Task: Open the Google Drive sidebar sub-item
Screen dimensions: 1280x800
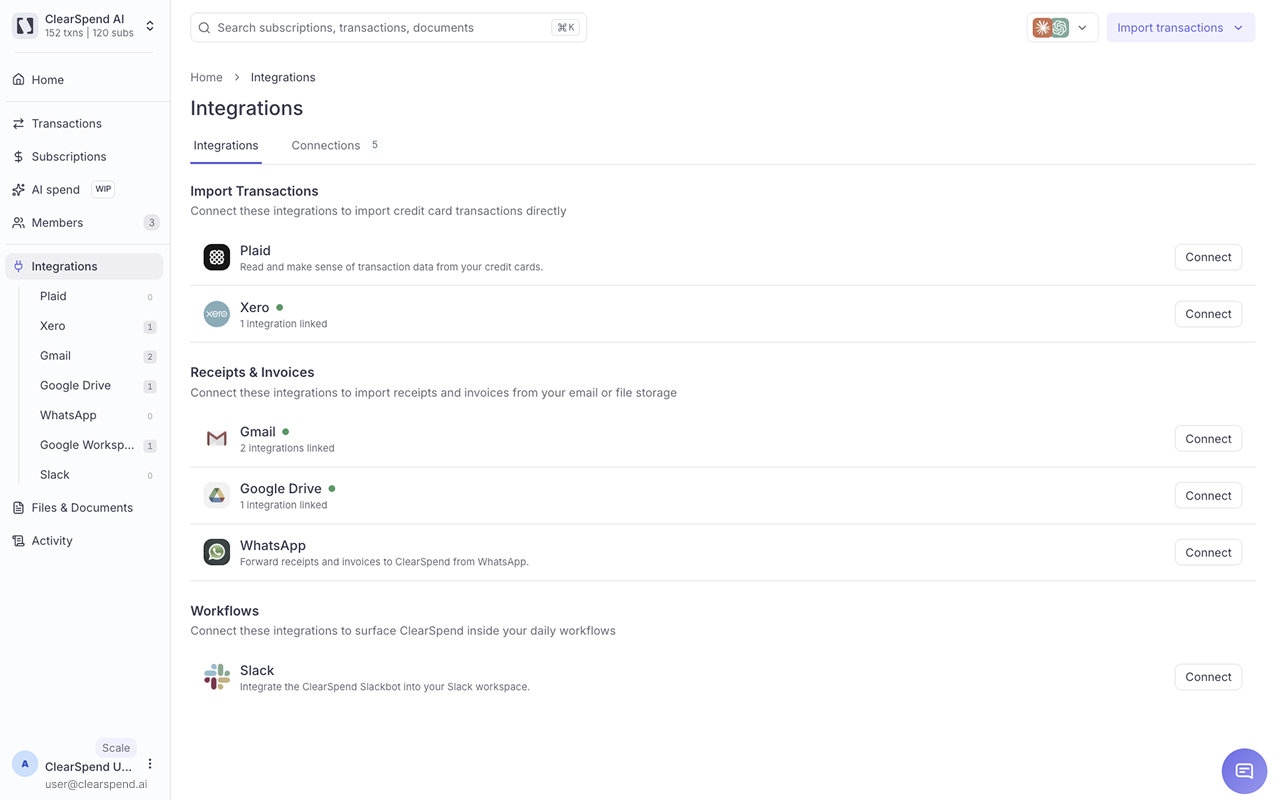Action: pyautogui.click(x=96, y=386)
